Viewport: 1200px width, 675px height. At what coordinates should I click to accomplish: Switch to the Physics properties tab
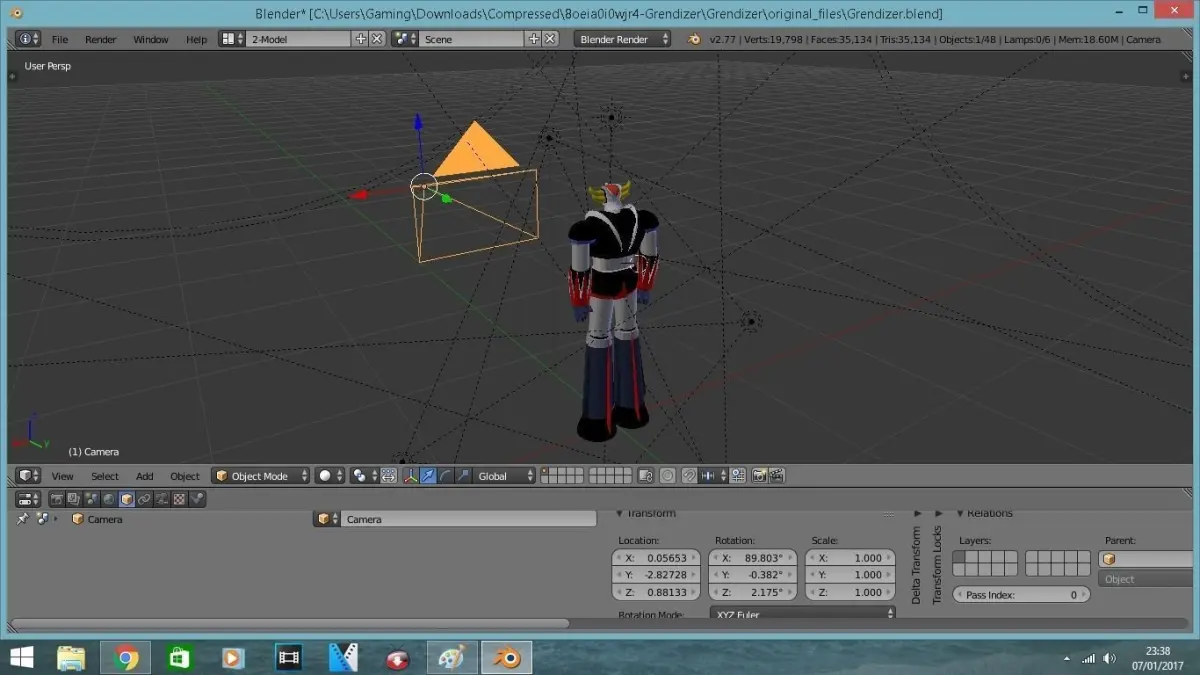197,498
